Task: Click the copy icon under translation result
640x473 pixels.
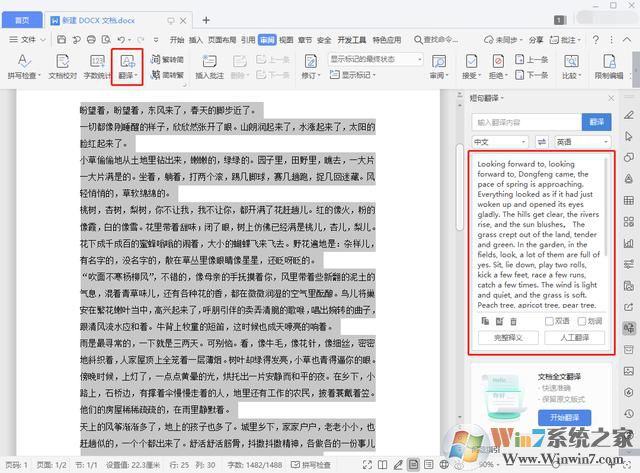Action: coord(484,321)
